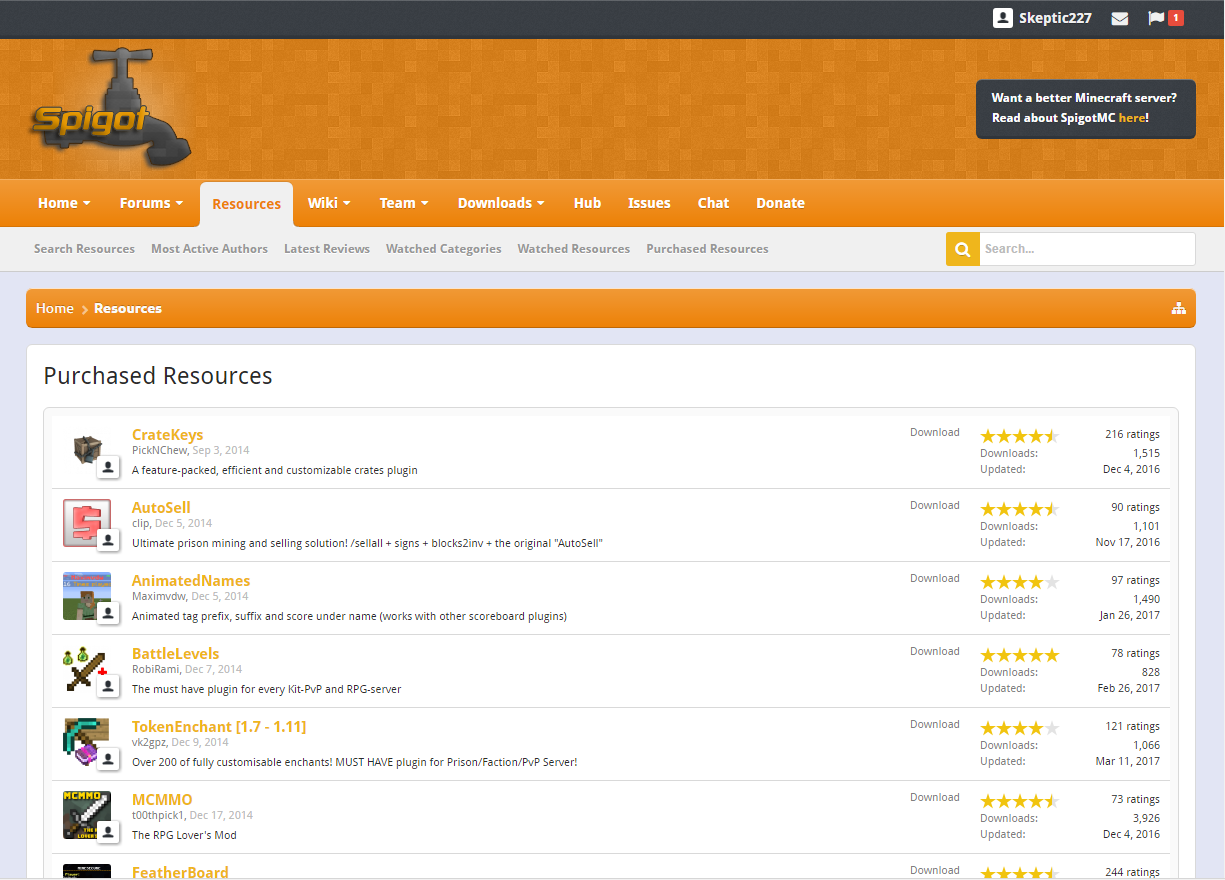
Task: Click the Skeptic227 user avatar icon
Action: click(1003, 18)
